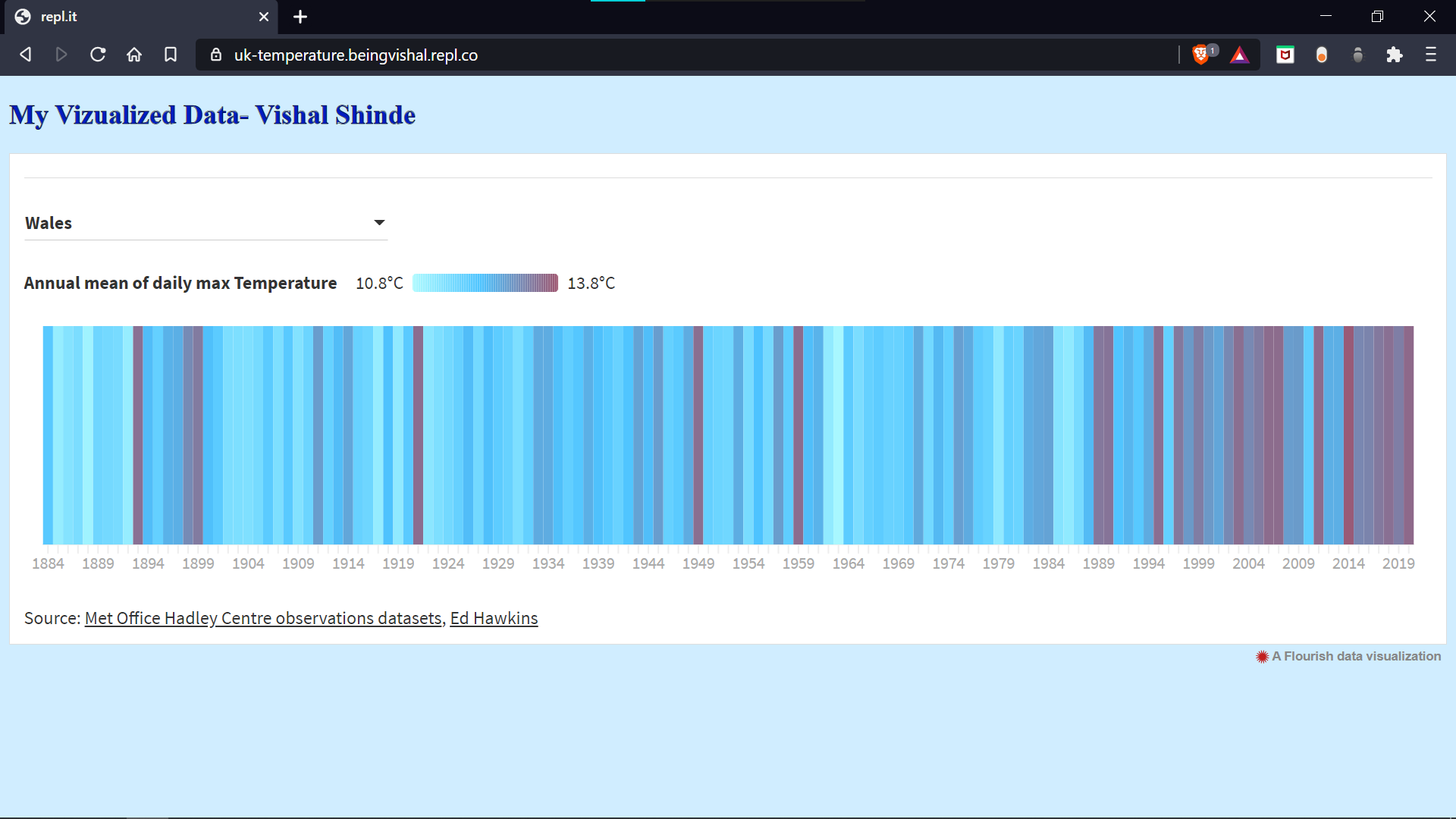Open Brave Rewards triangle icon
The image size is (1456, 819).
[1239, 55]
